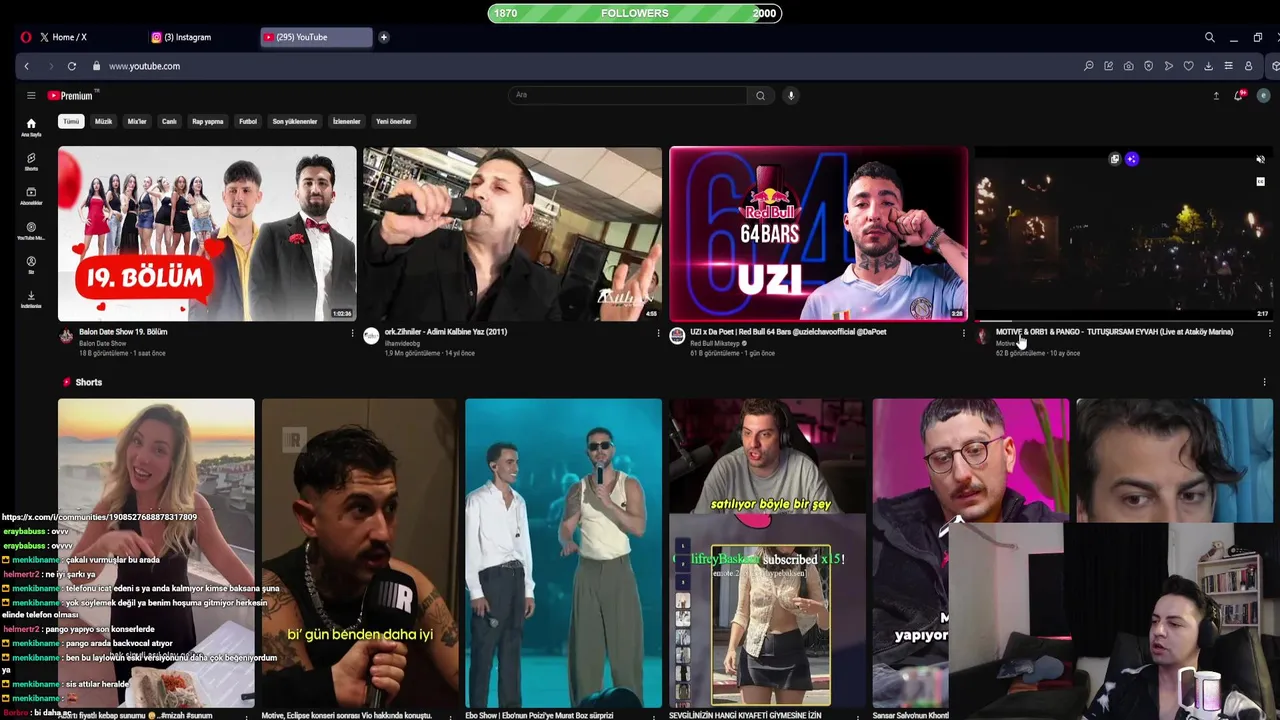Filter feed by Canlı chip
This screenshot has height=720, width=1280.
(169, 122)
